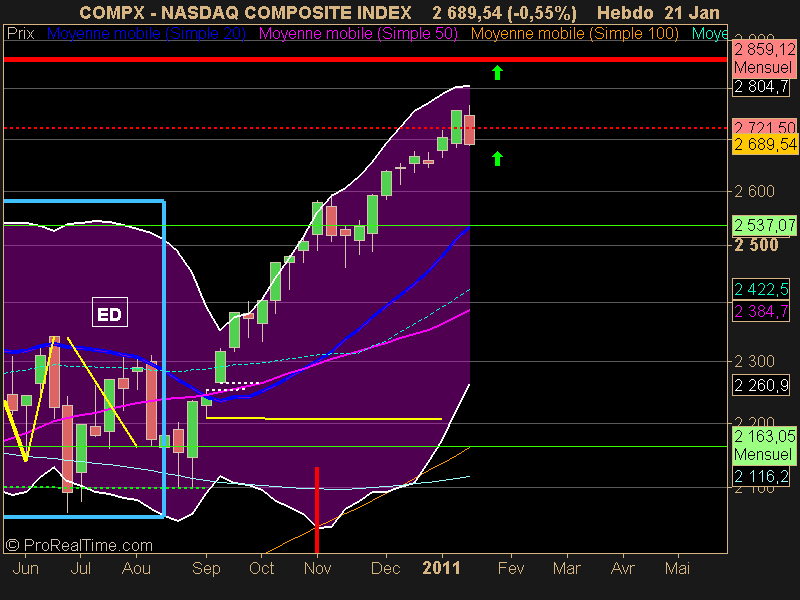
Task: Click the light-blue 2 116,2 value label
Action: point(761,477)
